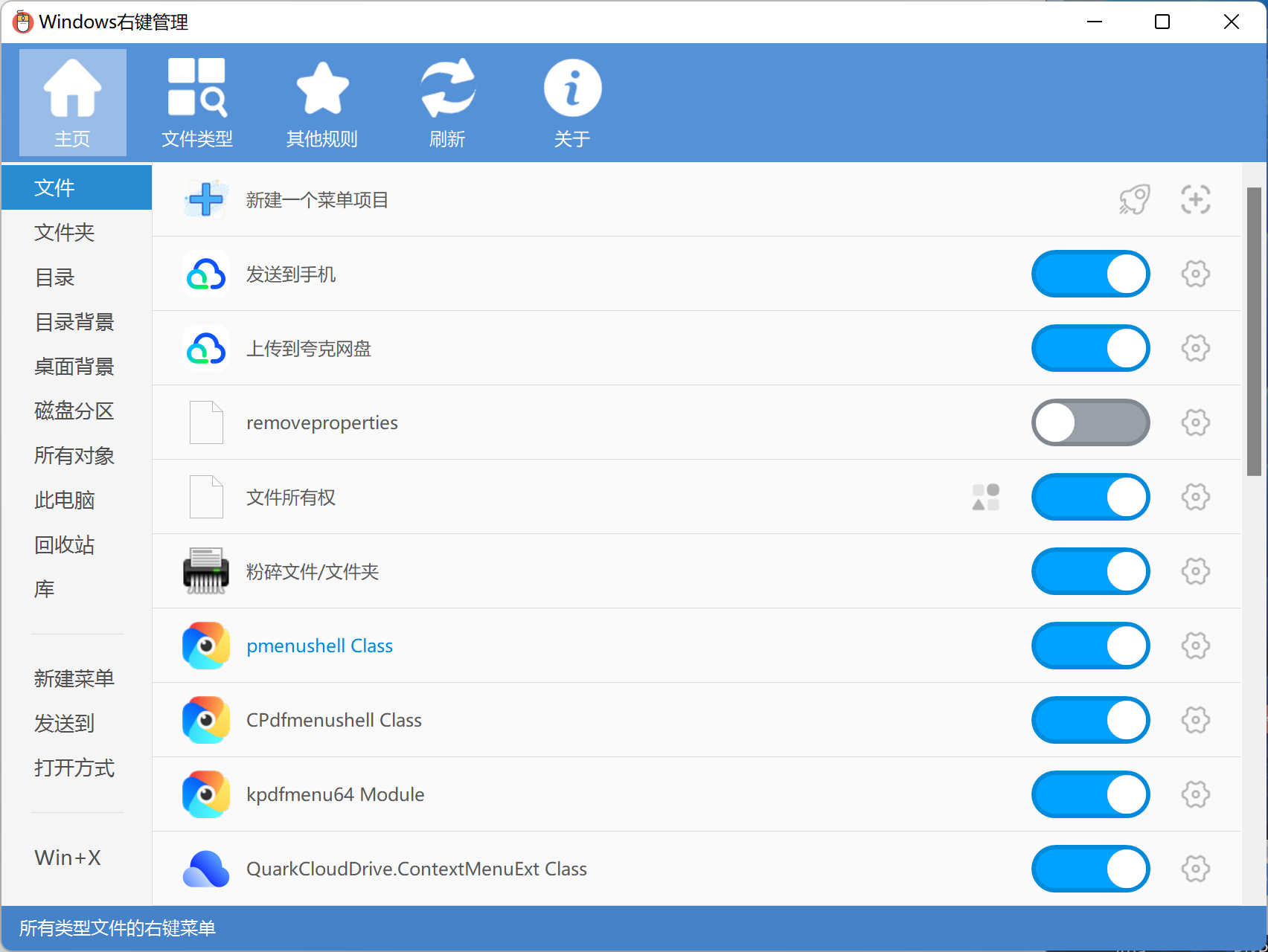
Task: Turn off the 文件所有权 toggle
Action: 1091,497
